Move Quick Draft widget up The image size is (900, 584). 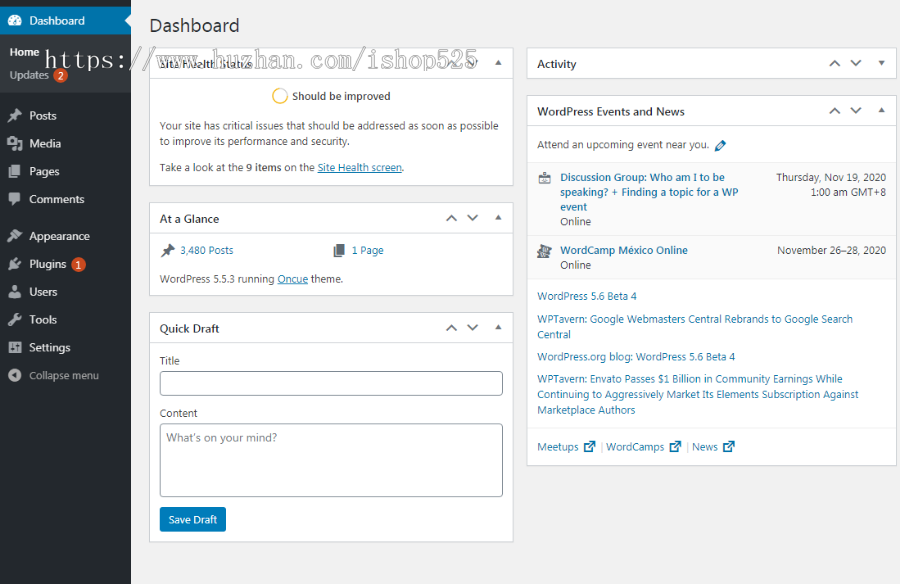[452, 328]
